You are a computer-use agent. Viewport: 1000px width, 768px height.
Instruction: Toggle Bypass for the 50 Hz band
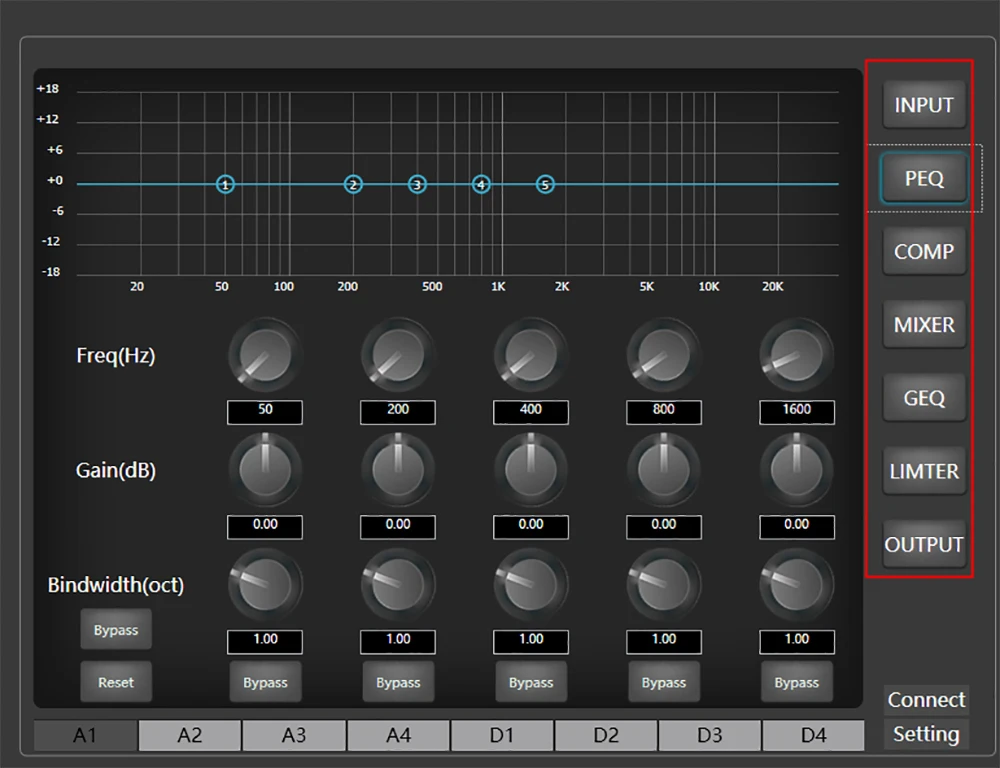click(x=265, y=682)
